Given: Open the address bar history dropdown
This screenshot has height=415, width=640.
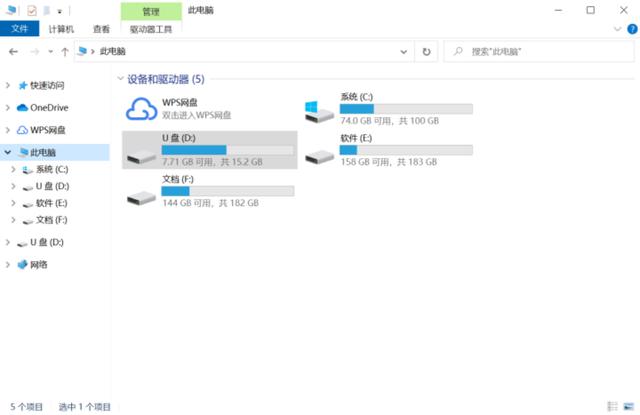Looking at the screenshot, I should pos(405,51).
